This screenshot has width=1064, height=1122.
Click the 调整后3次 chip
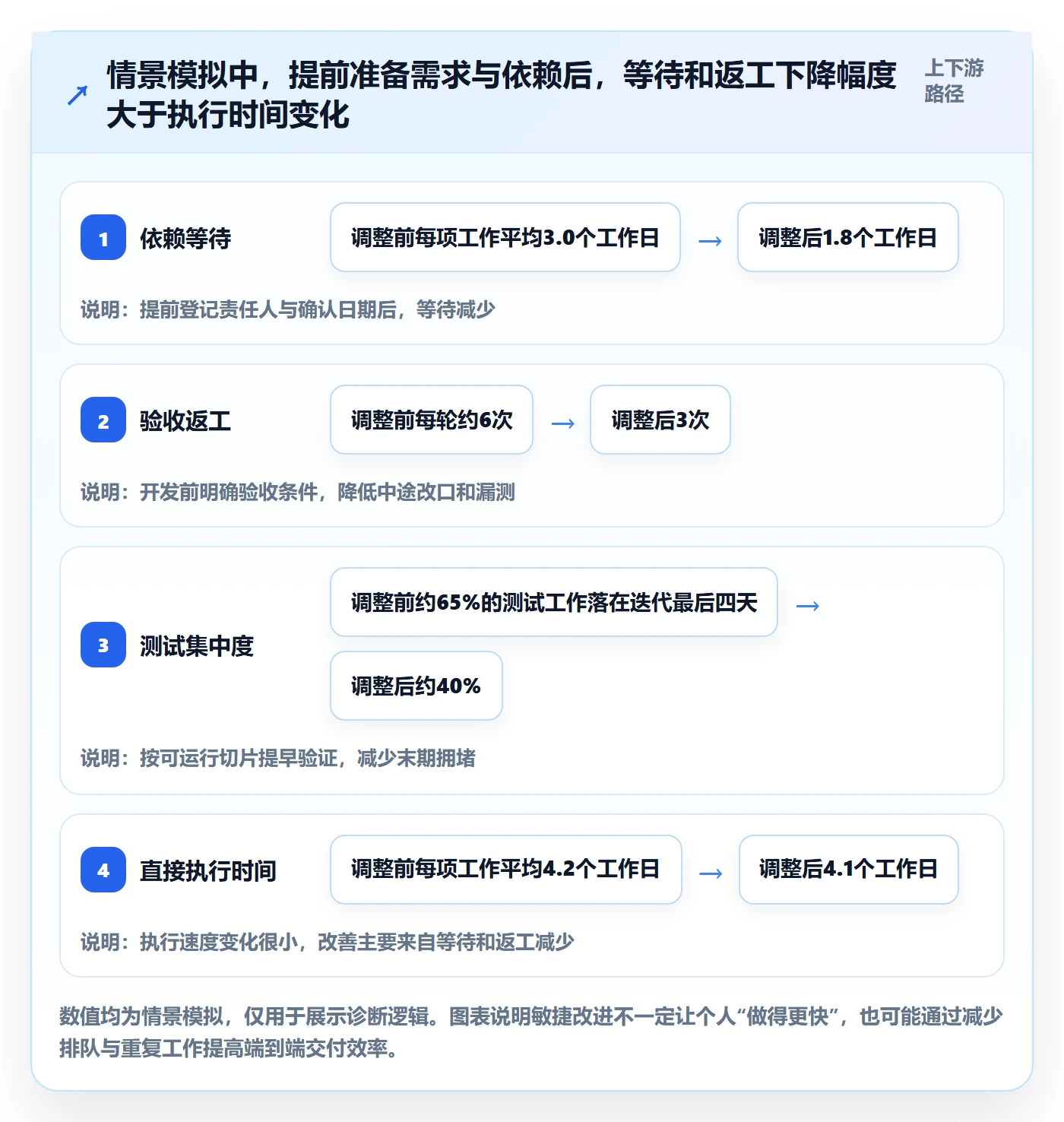[660, 420]
